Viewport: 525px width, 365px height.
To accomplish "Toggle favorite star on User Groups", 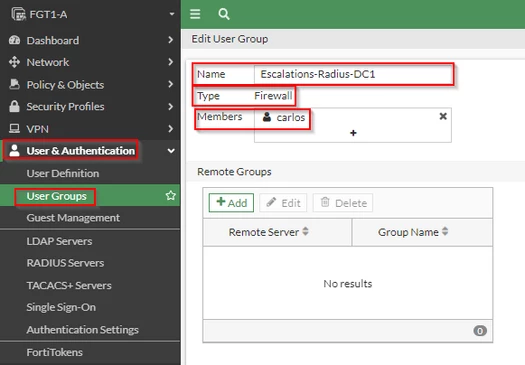I will 171,196.
